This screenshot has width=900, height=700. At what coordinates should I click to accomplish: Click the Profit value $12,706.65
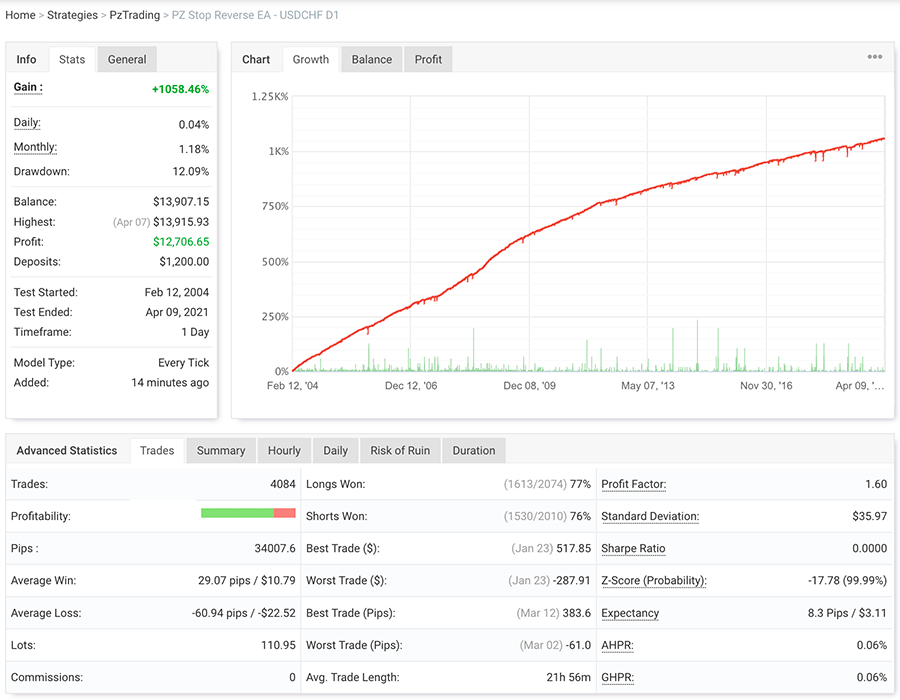[181, 242]
